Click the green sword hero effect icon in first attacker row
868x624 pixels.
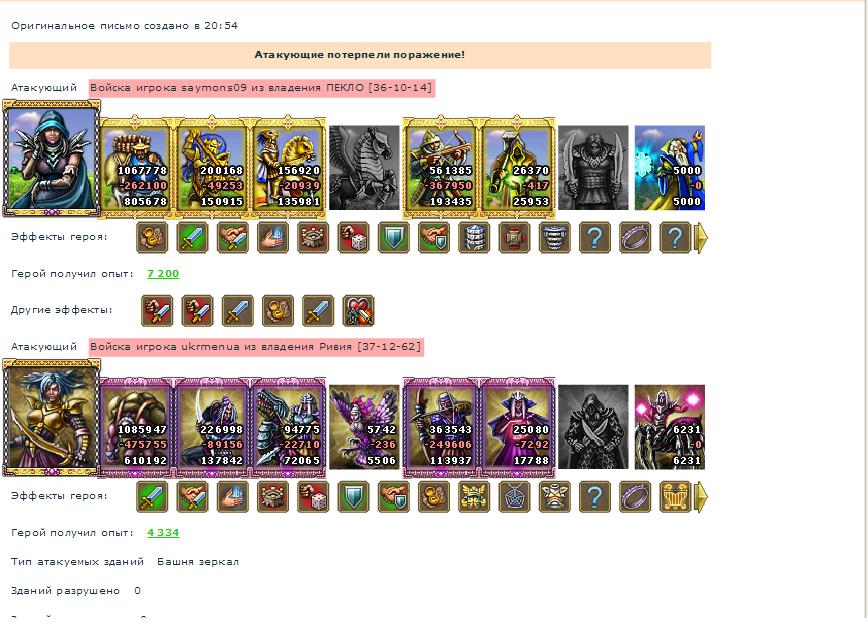click(x=192, y=238)
